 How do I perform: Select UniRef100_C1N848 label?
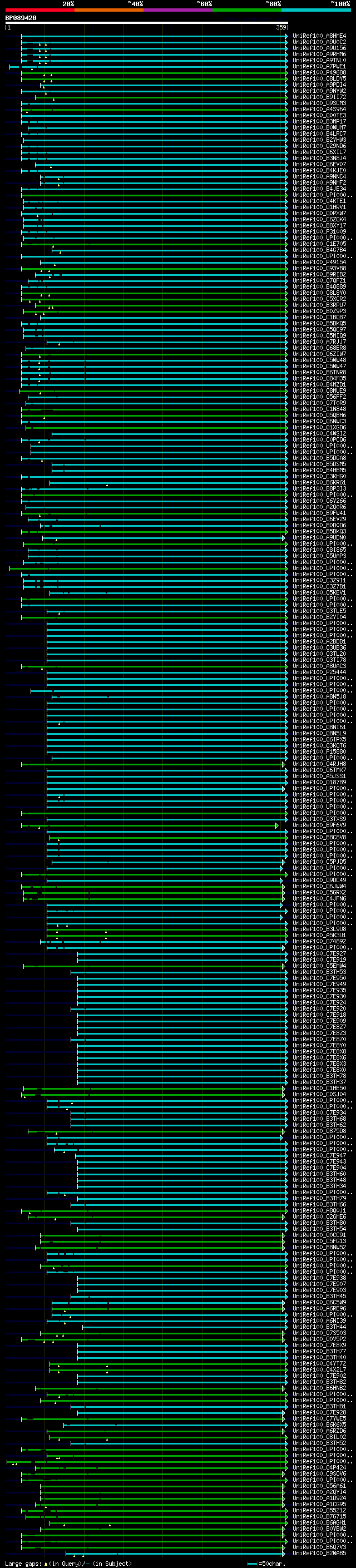[319, 409]
